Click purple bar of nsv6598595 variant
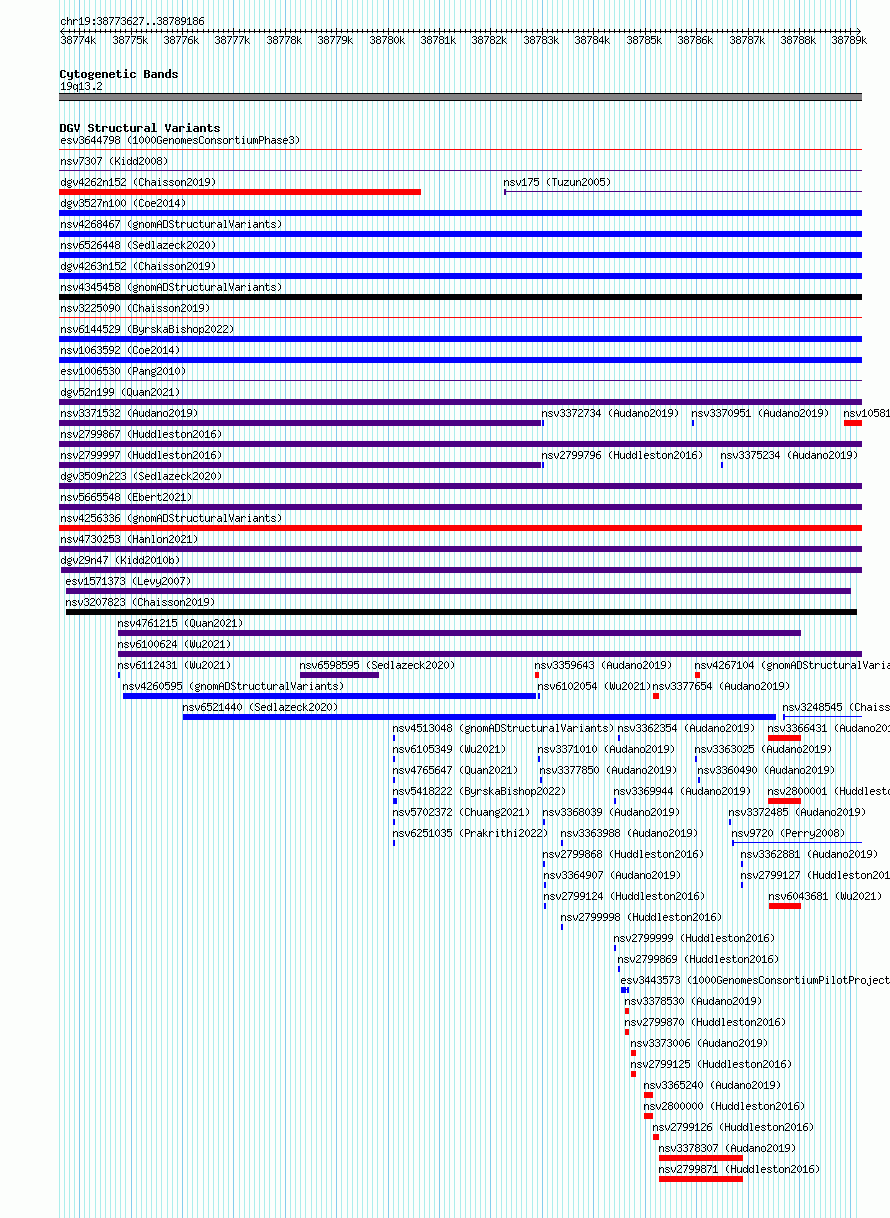 point(339,675)
